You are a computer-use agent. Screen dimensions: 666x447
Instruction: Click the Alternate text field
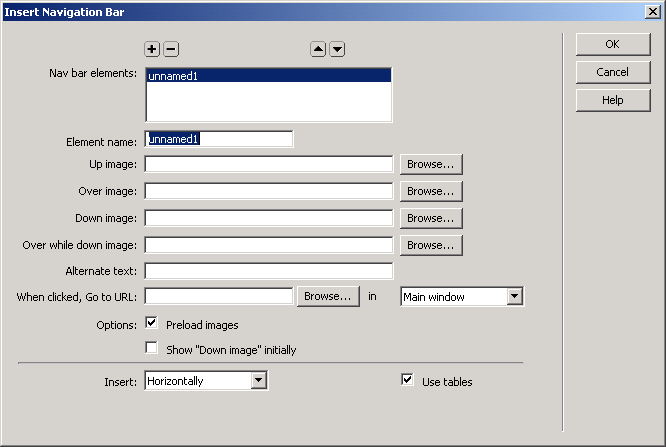[x=269, y=271]
